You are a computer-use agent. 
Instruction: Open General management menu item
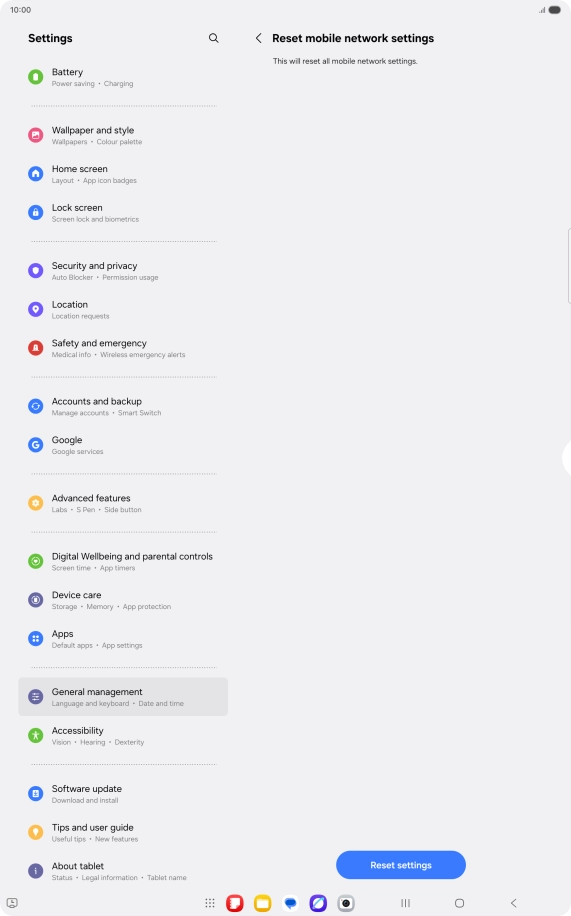click(x=123, y=696)
